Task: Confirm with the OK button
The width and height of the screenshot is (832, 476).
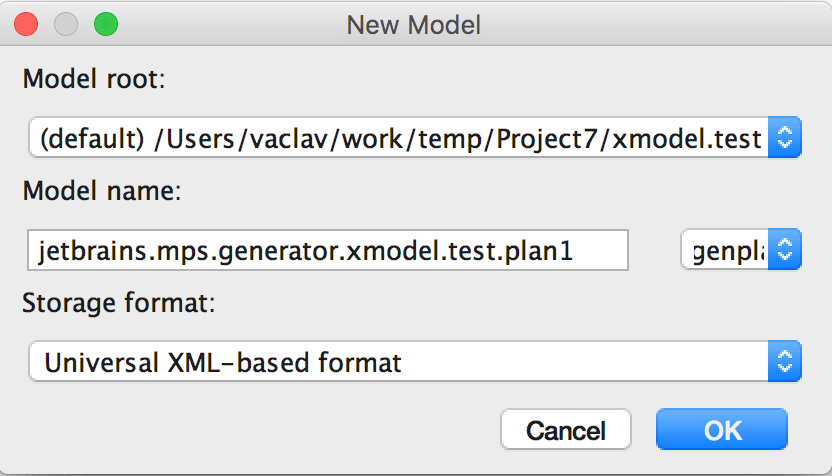Action: coord(722,430)
